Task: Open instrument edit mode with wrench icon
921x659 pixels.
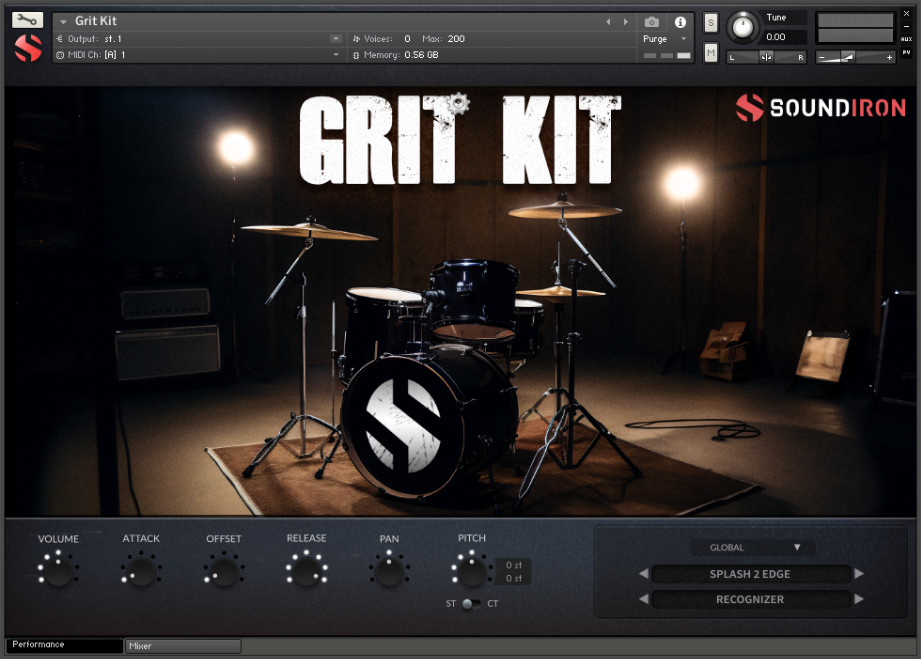Action: 27,20
